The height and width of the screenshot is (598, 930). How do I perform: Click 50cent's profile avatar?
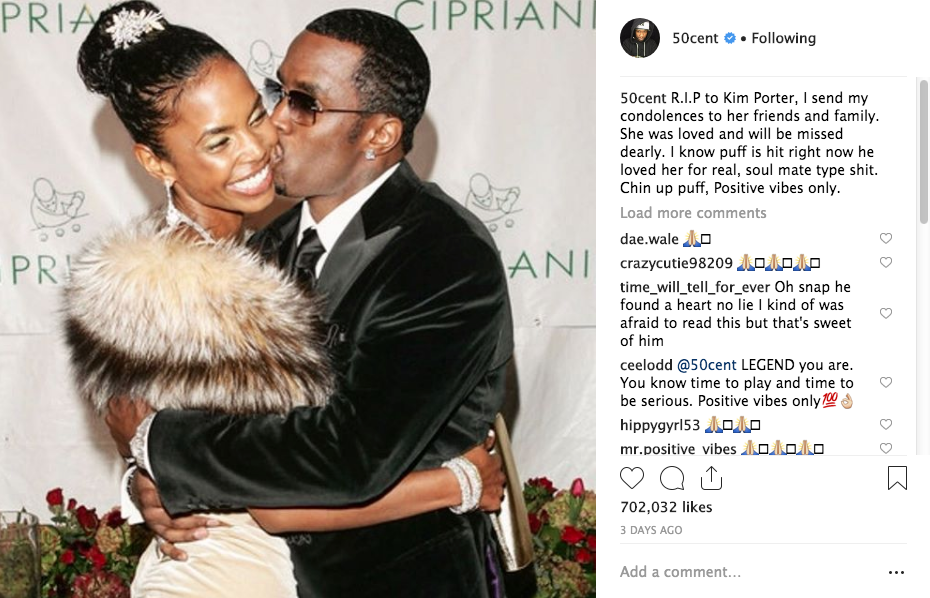tap(640, 38)
